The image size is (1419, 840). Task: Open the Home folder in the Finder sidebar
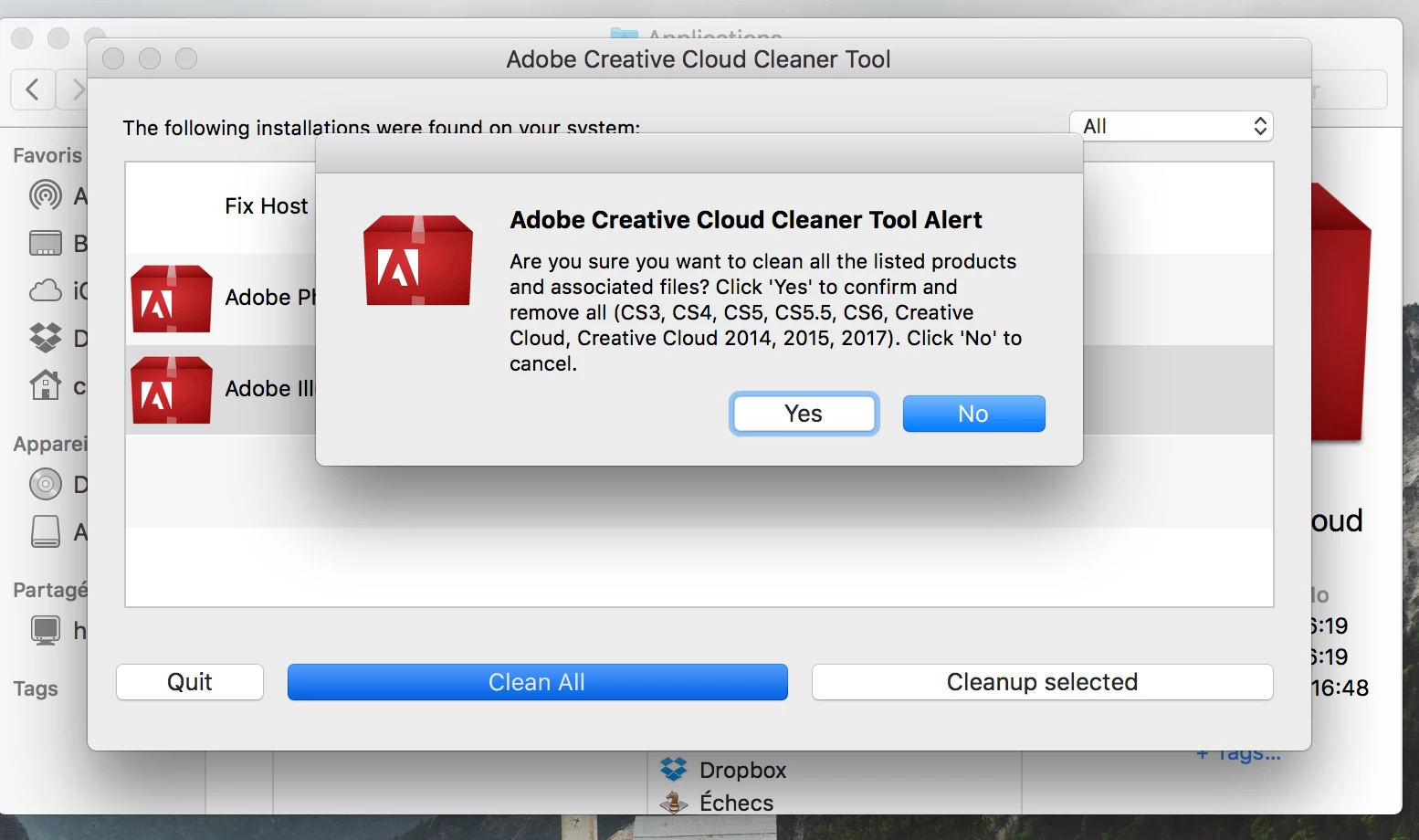[46, 385]
